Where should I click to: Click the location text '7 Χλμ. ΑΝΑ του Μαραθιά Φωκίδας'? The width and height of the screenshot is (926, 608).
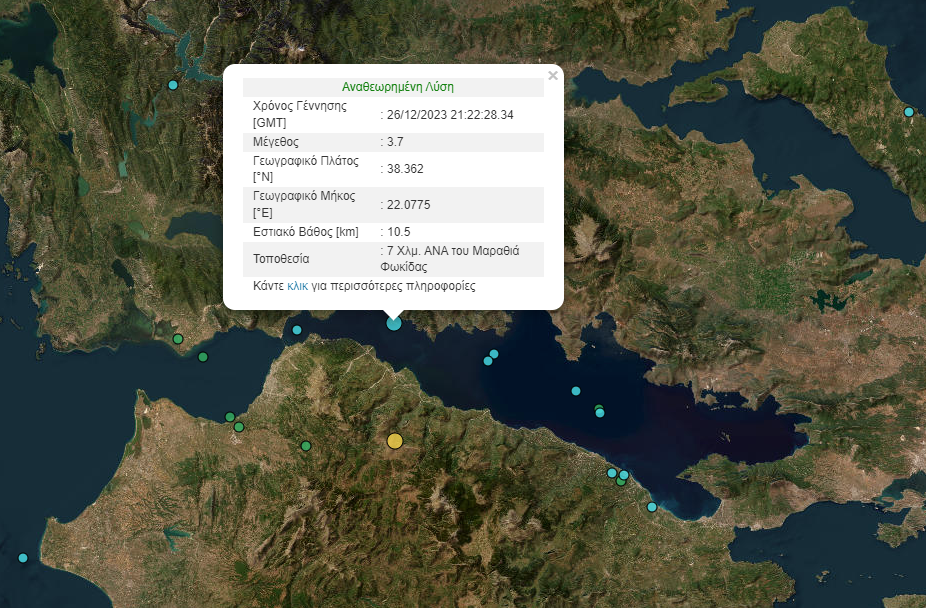450,259
